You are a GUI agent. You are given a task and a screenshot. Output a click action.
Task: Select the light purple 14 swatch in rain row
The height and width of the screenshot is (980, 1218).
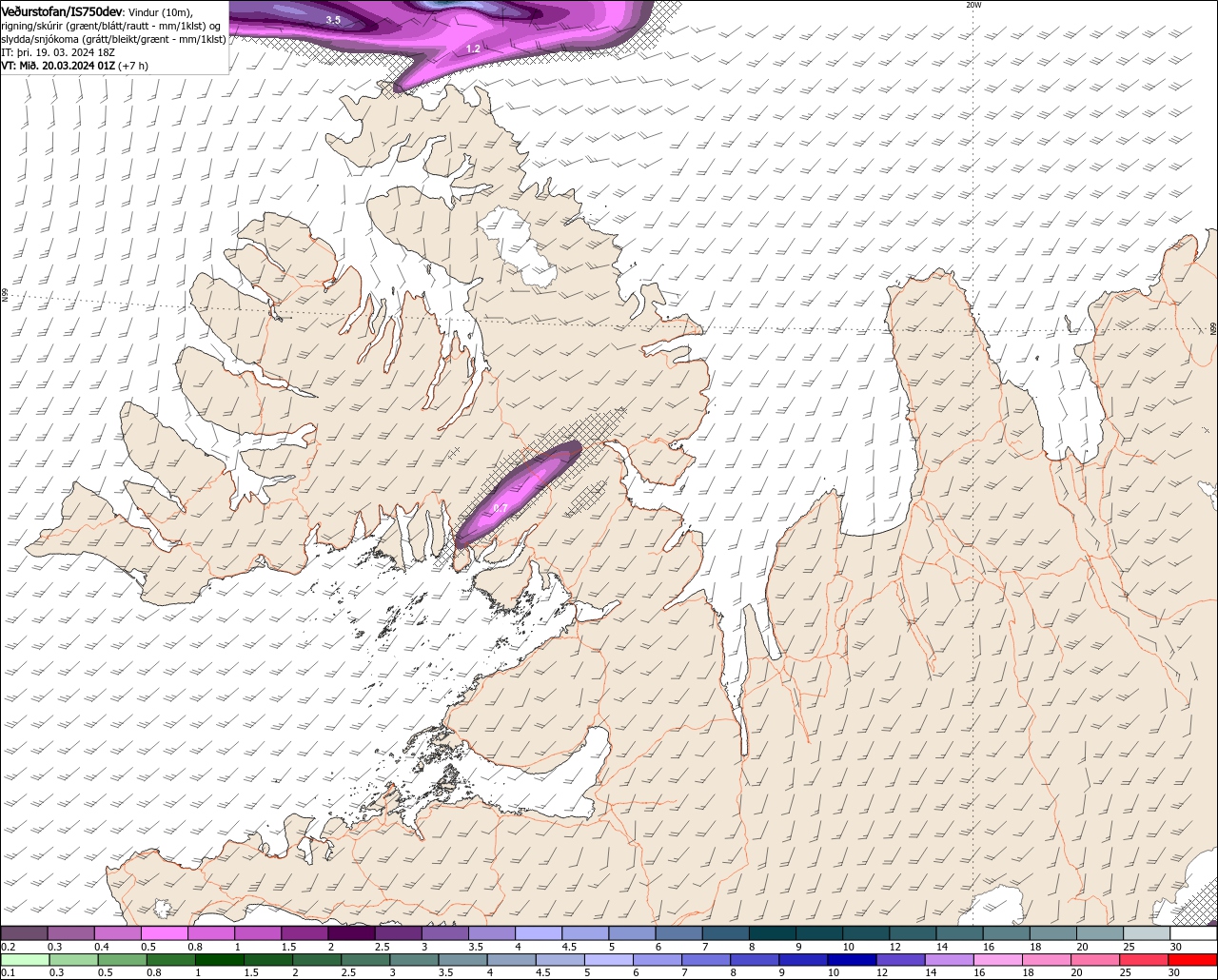pyautogui.click(x=950, y=960)
